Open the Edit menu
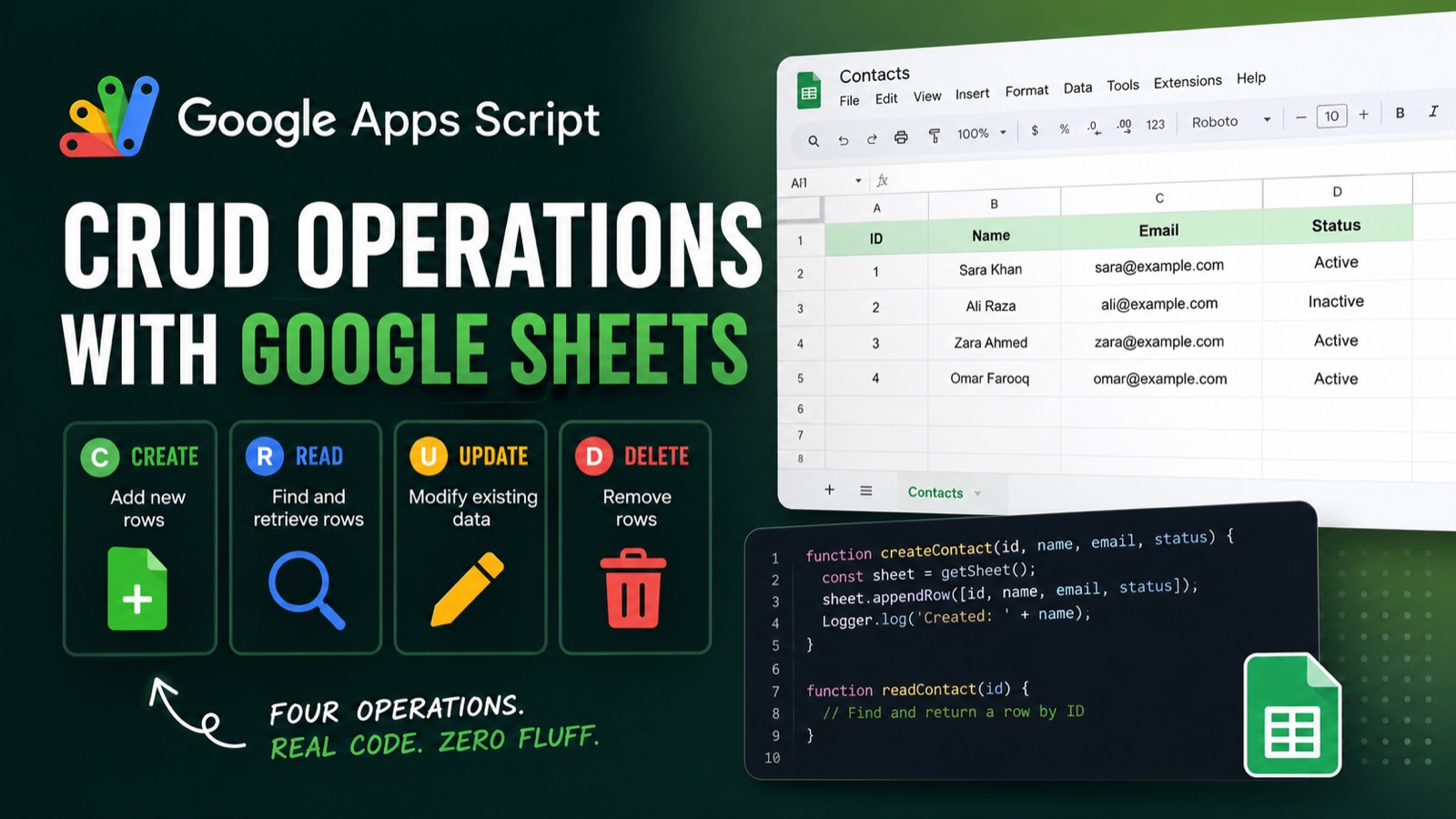This screenshot has width=1456, height=819. click(886, 98)
